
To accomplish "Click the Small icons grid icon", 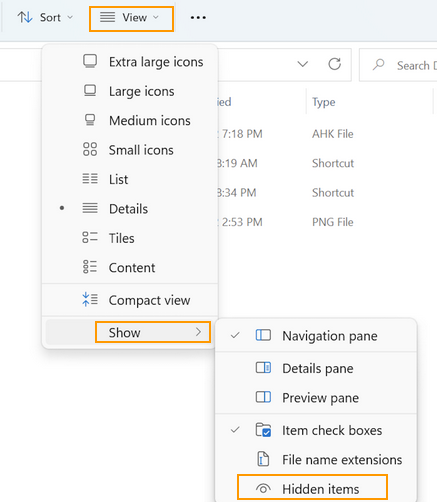I will [90, 149].
